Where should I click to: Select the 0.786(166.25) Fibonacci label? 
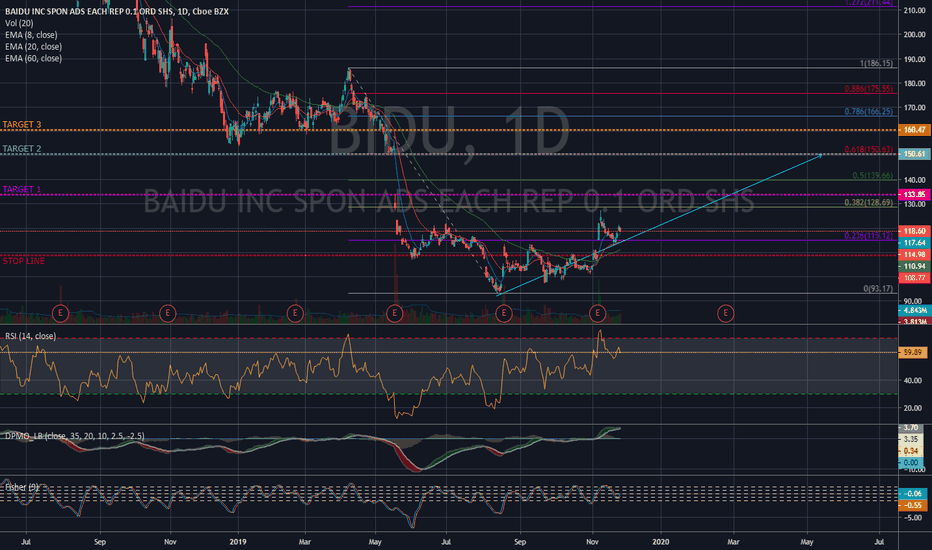pyautogui.click(x=868, y=111)
